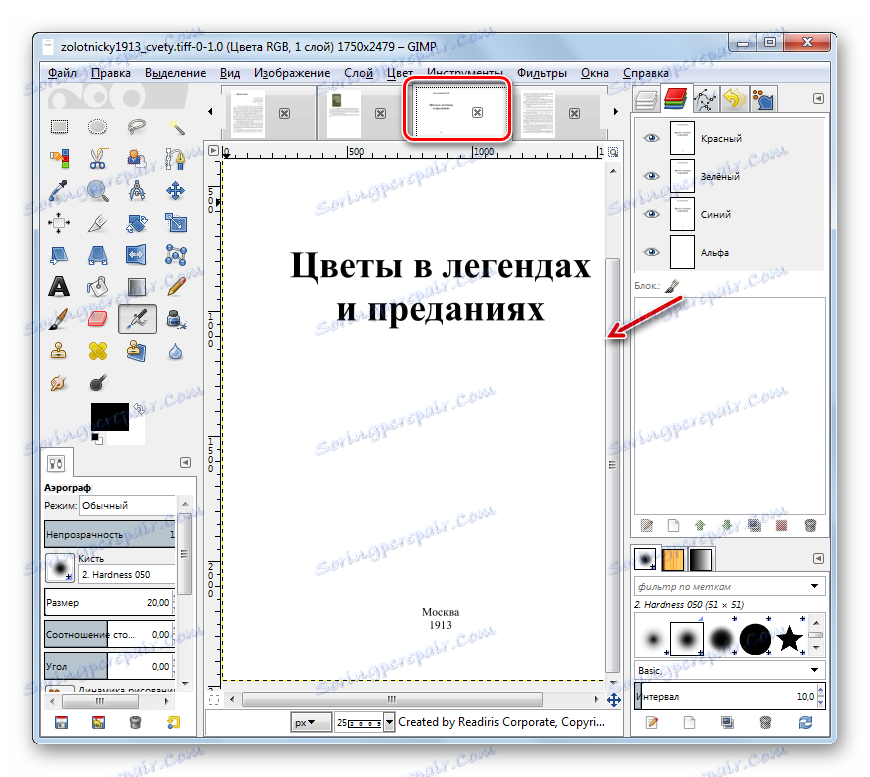
Task: Close the first image tab
Action: (x=284, y=113)
